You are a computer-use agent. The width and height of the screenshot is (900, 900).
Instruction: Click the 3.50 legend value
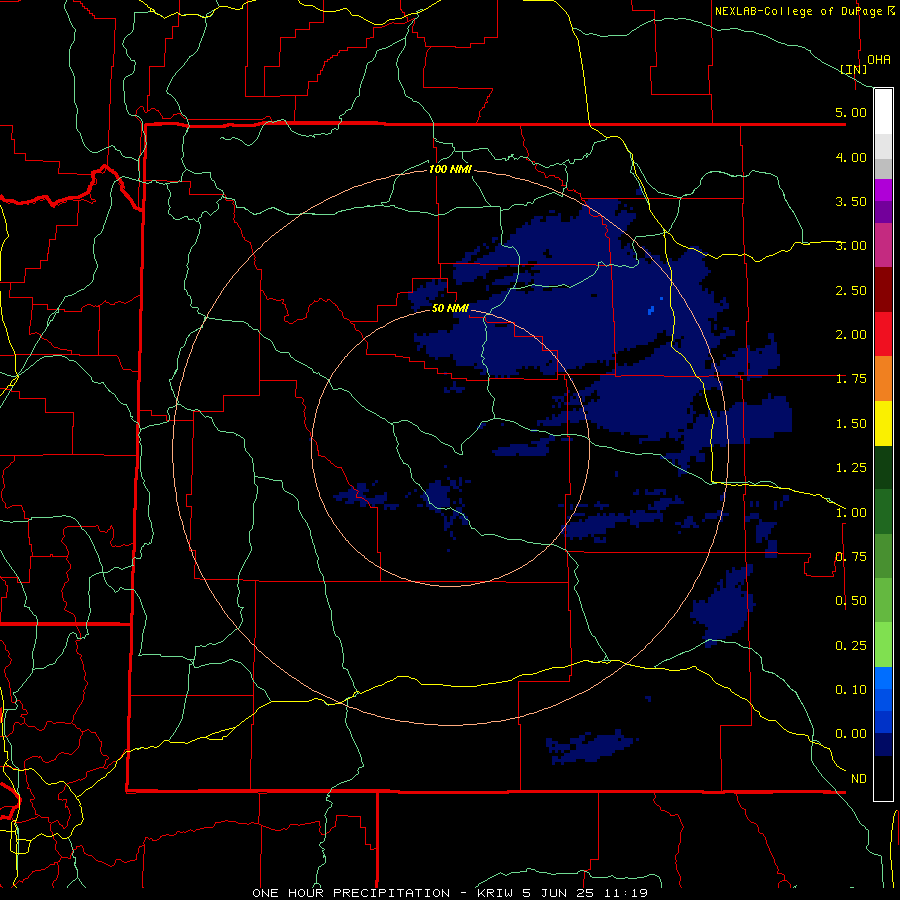pyautogui.click(x=851, y=201)
